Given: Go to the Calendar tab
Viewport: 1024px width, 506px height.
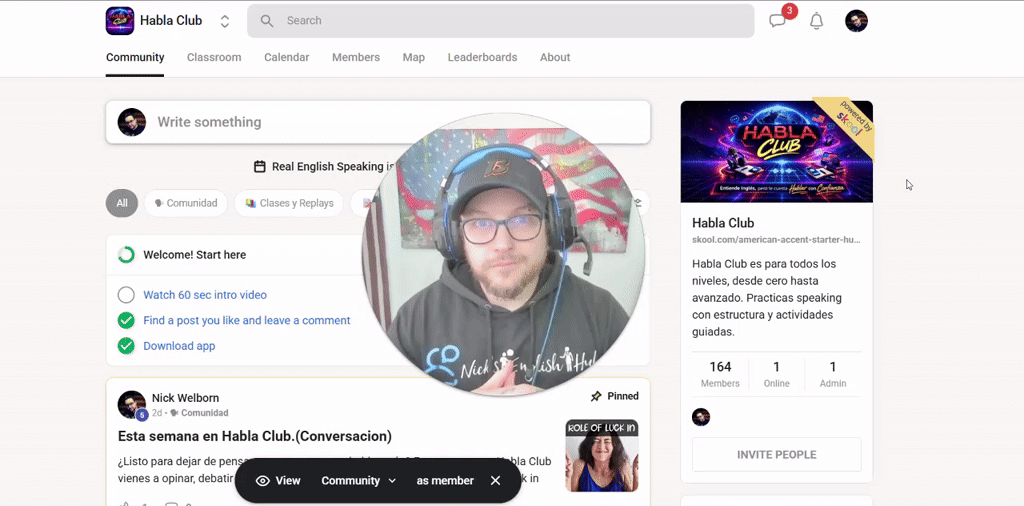Looking at the screenshot, I should click(287, 57).
